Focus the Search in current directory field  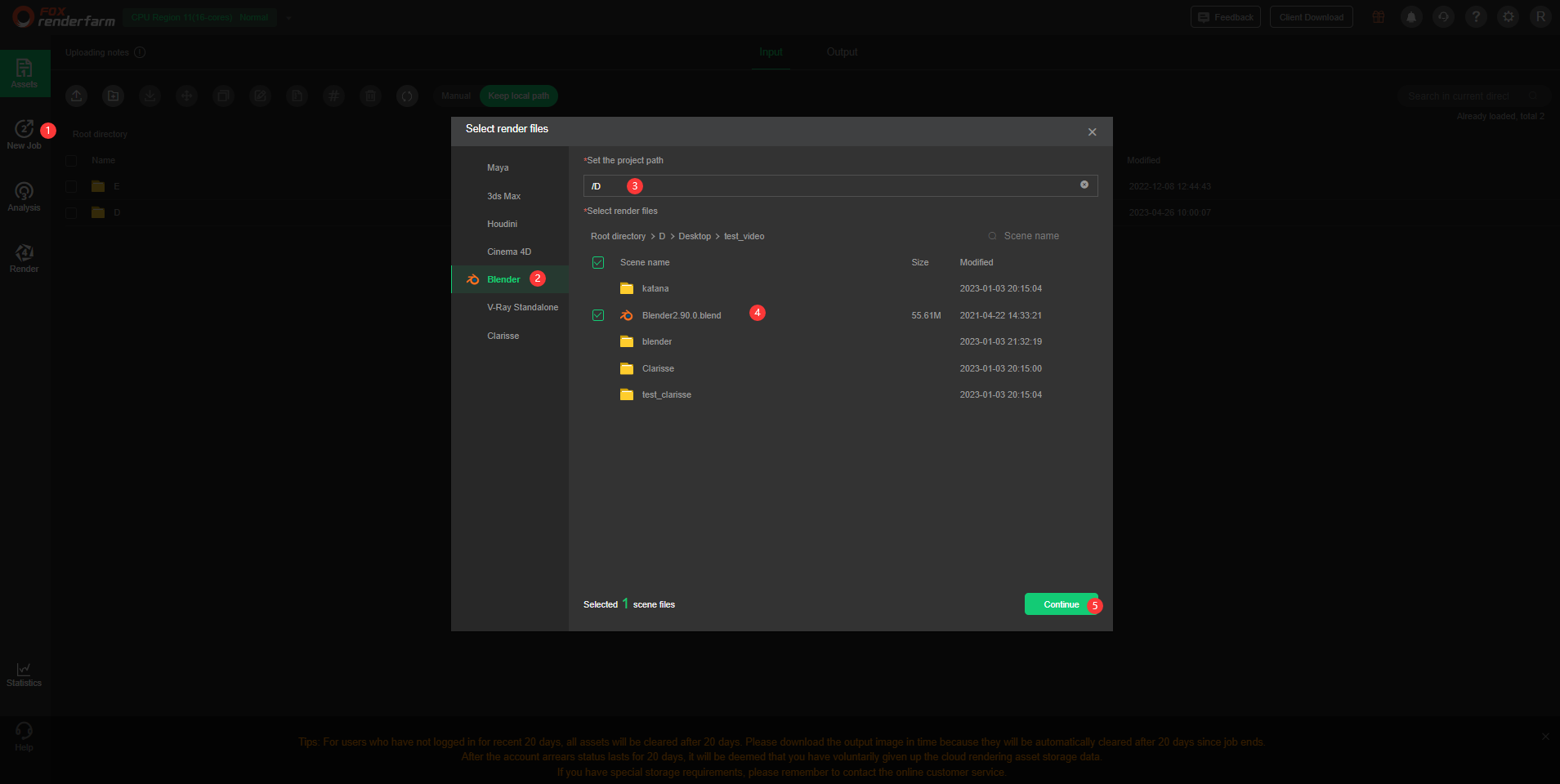coord(1473,96)
